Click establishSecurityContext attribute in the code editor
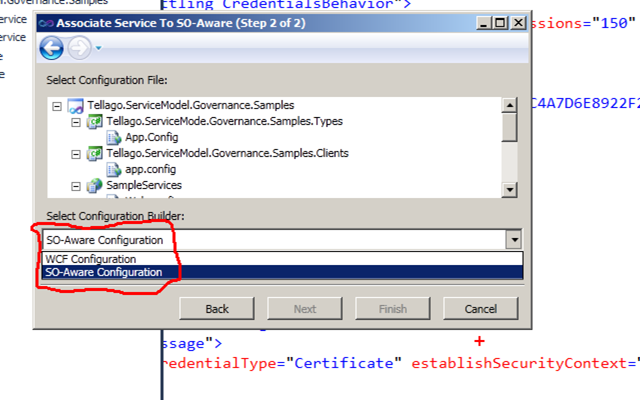This screenshot has height=400, width=640. click(x=521, y=363)
